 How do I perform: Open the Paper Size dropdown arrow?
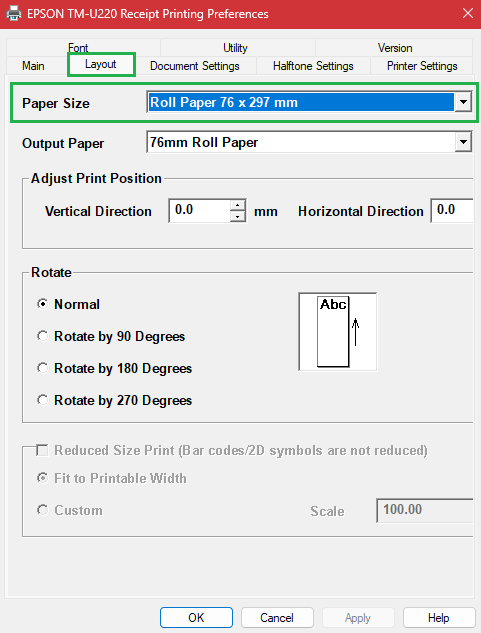[463, 102]
